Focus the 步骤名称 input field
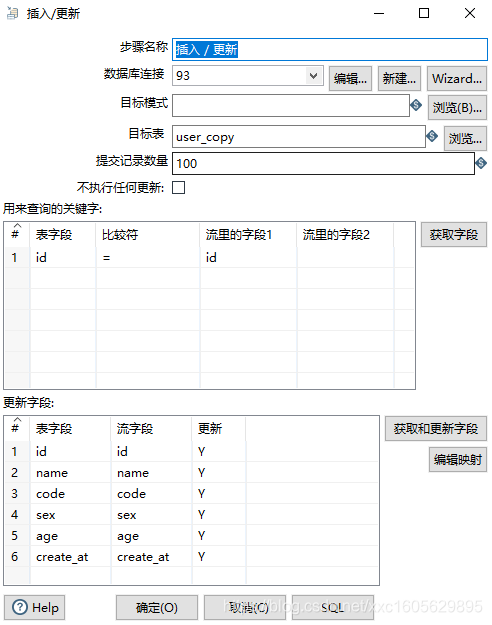 [330, 49]
